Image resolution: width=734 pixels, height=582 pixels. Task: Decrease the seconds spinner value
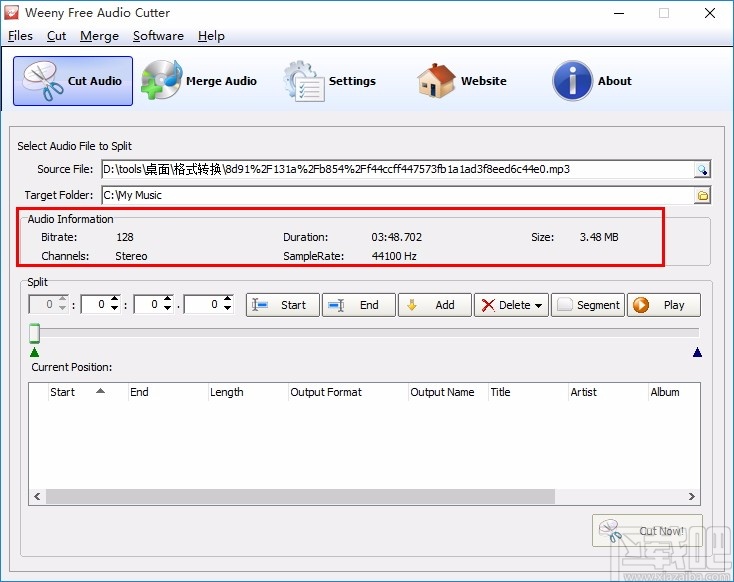(168, 309)
